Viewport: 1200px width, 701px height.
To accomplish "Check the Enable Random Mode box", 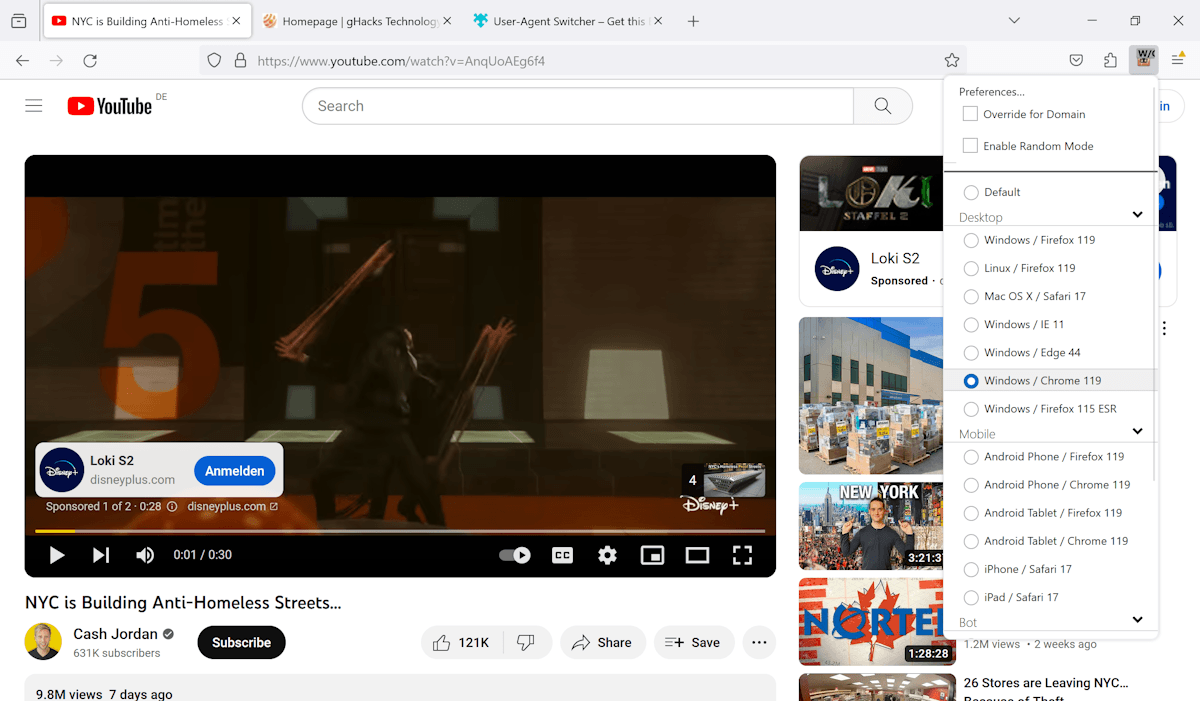I will pyautogui.click(x=970, y=146).
